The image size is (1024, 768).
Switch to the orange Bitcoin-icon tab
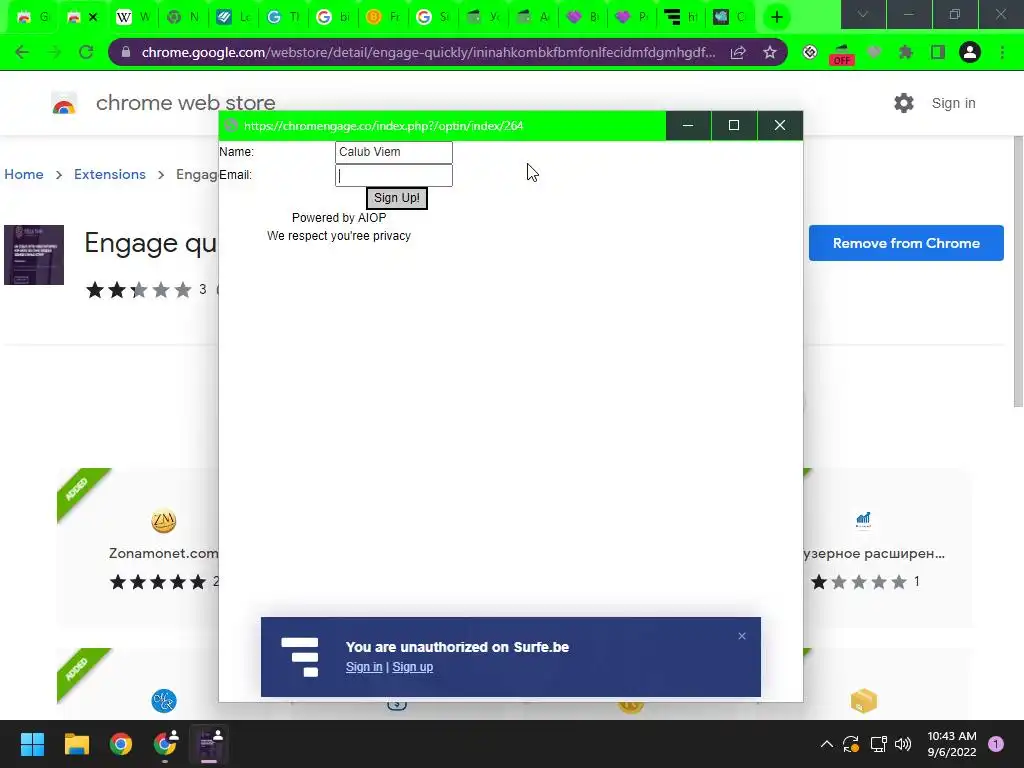383,18
